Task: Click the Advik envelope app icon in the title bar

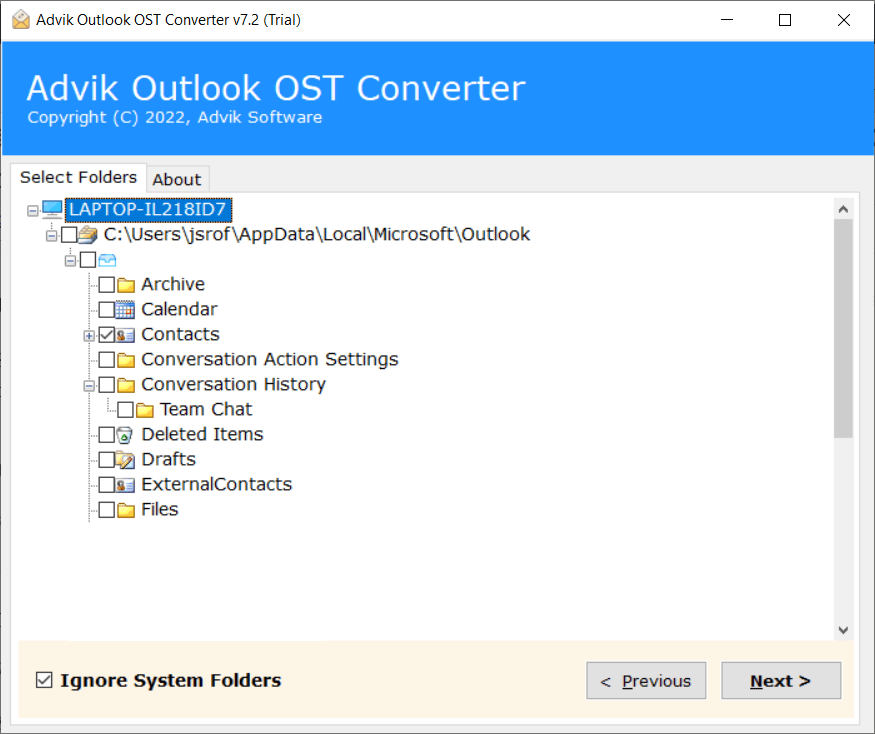Action: 21,20
